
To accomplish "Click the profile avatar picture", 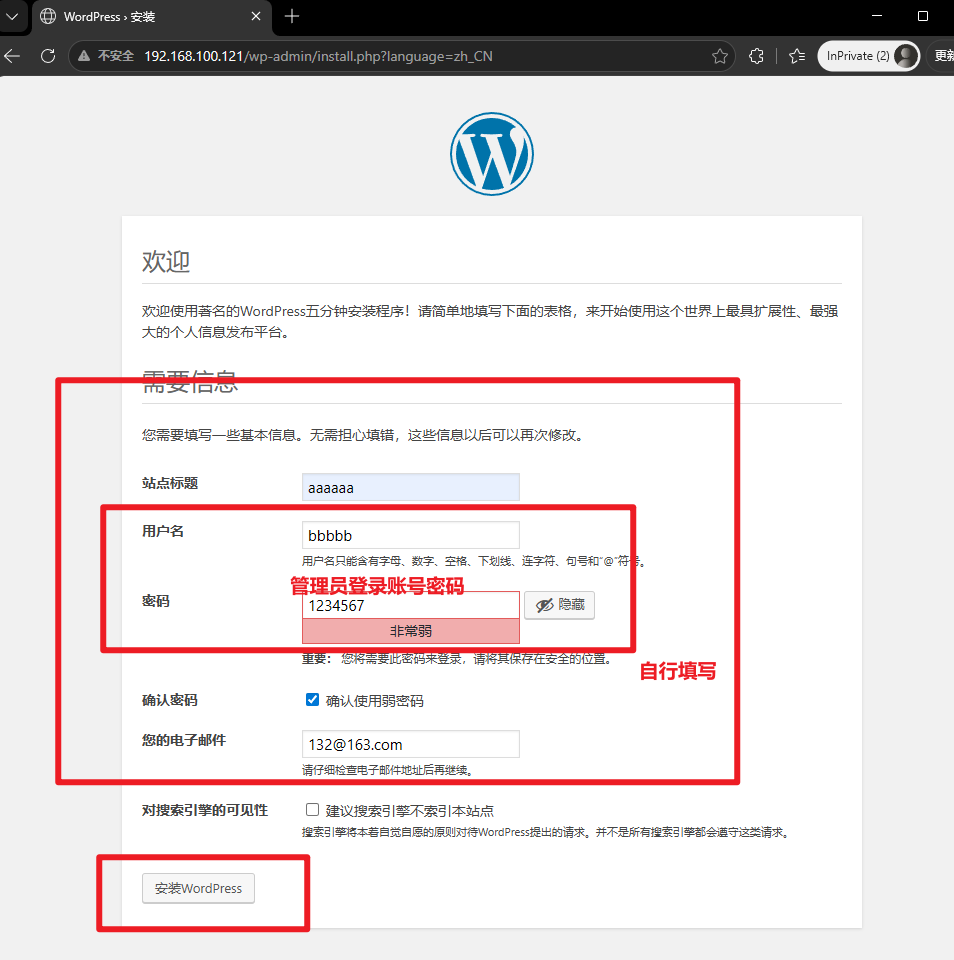I will (x=906, y=56).
